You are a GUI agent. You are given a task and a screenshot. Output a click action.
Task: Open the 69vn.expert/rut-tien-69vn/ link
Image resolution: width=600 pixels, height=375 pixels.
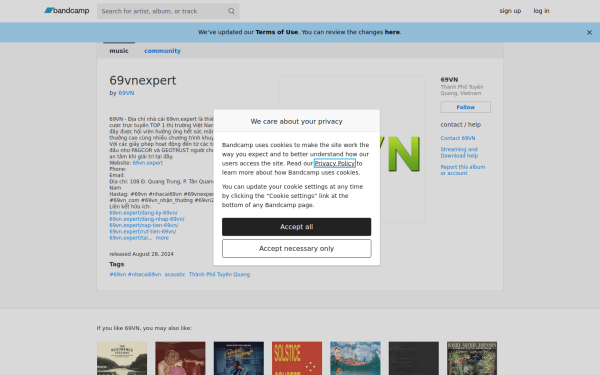143,232
